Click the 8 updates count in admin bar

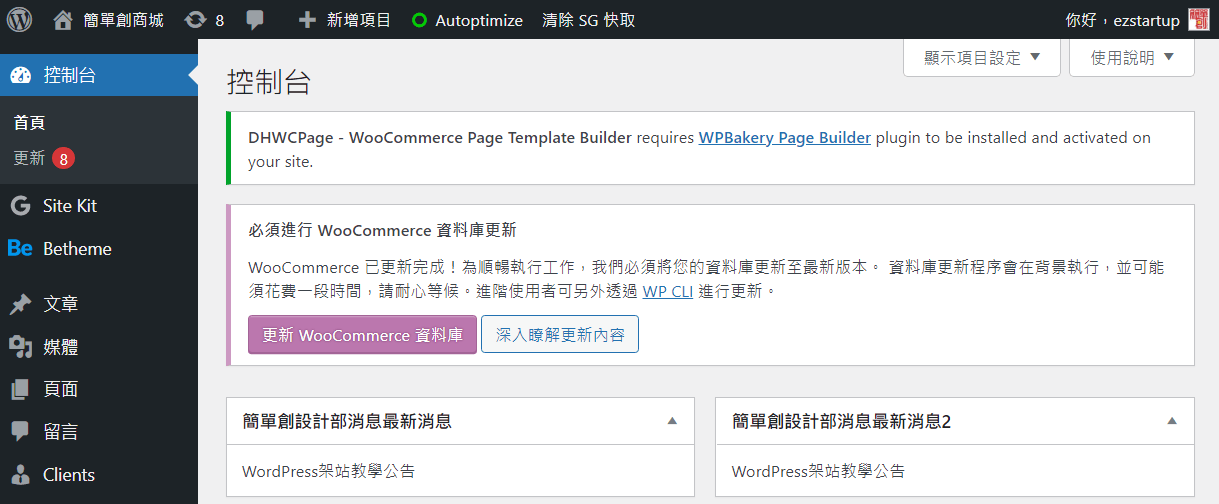click(x=220, y=20)
